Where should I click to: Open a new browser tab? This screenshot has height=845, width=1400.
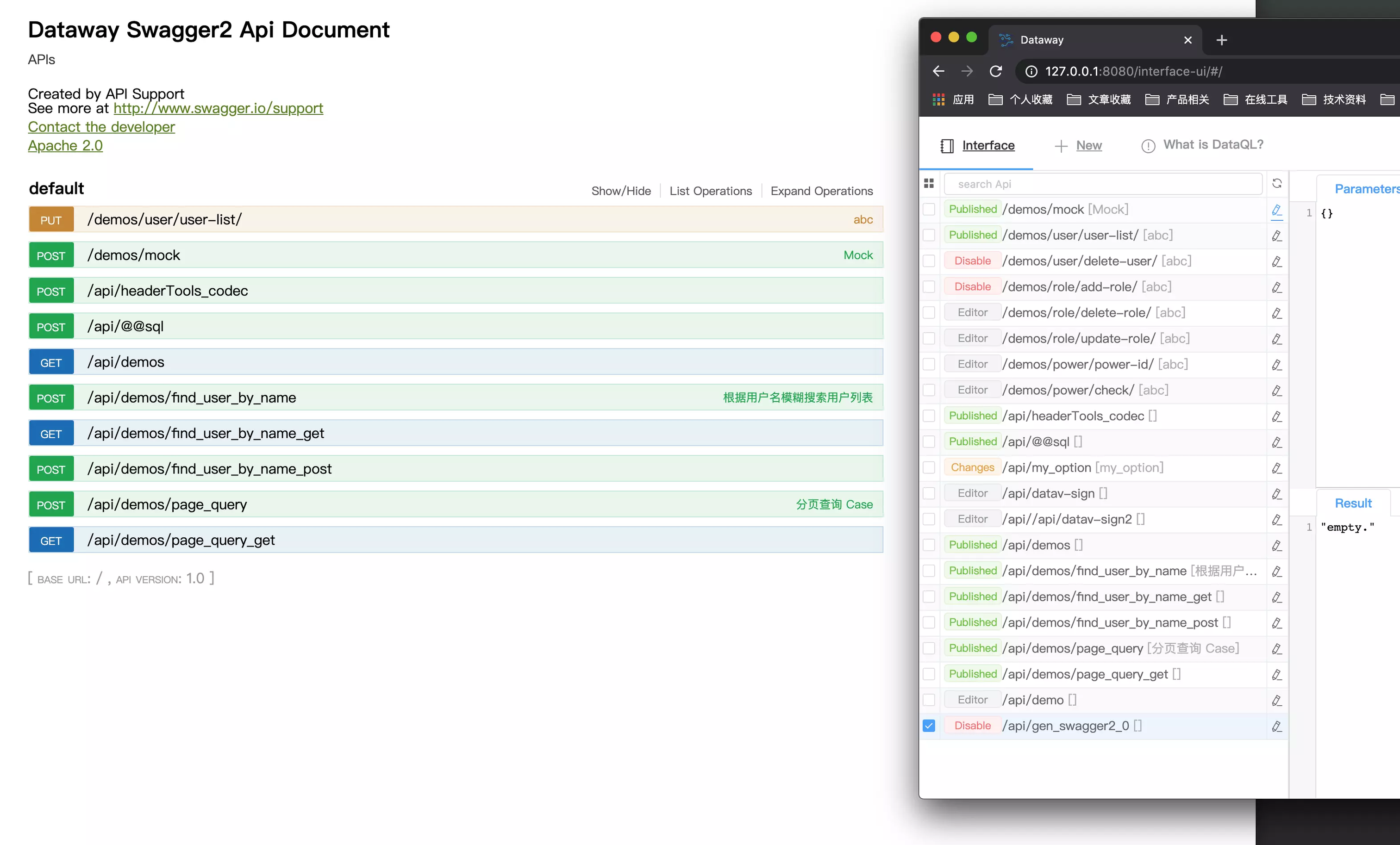tap(1222, 40)
